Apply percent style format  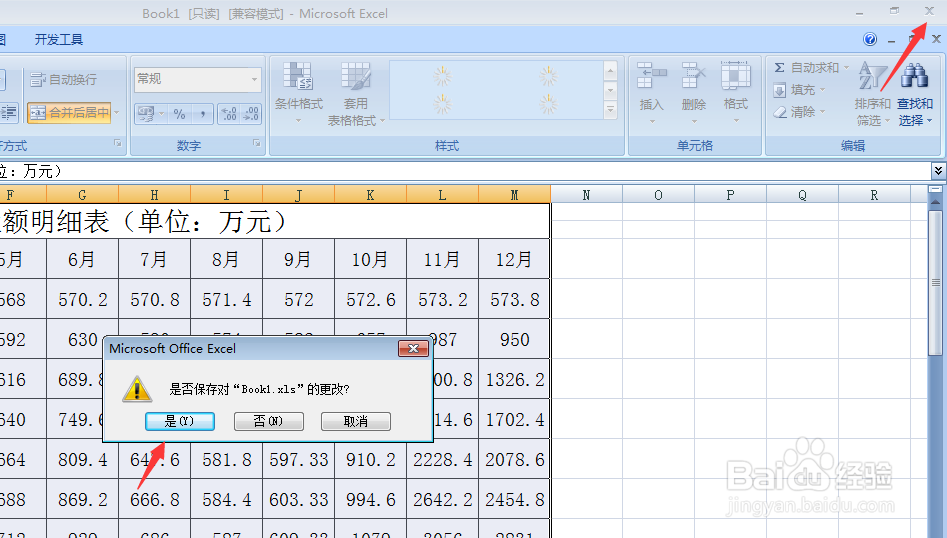[x=179, y=114]
